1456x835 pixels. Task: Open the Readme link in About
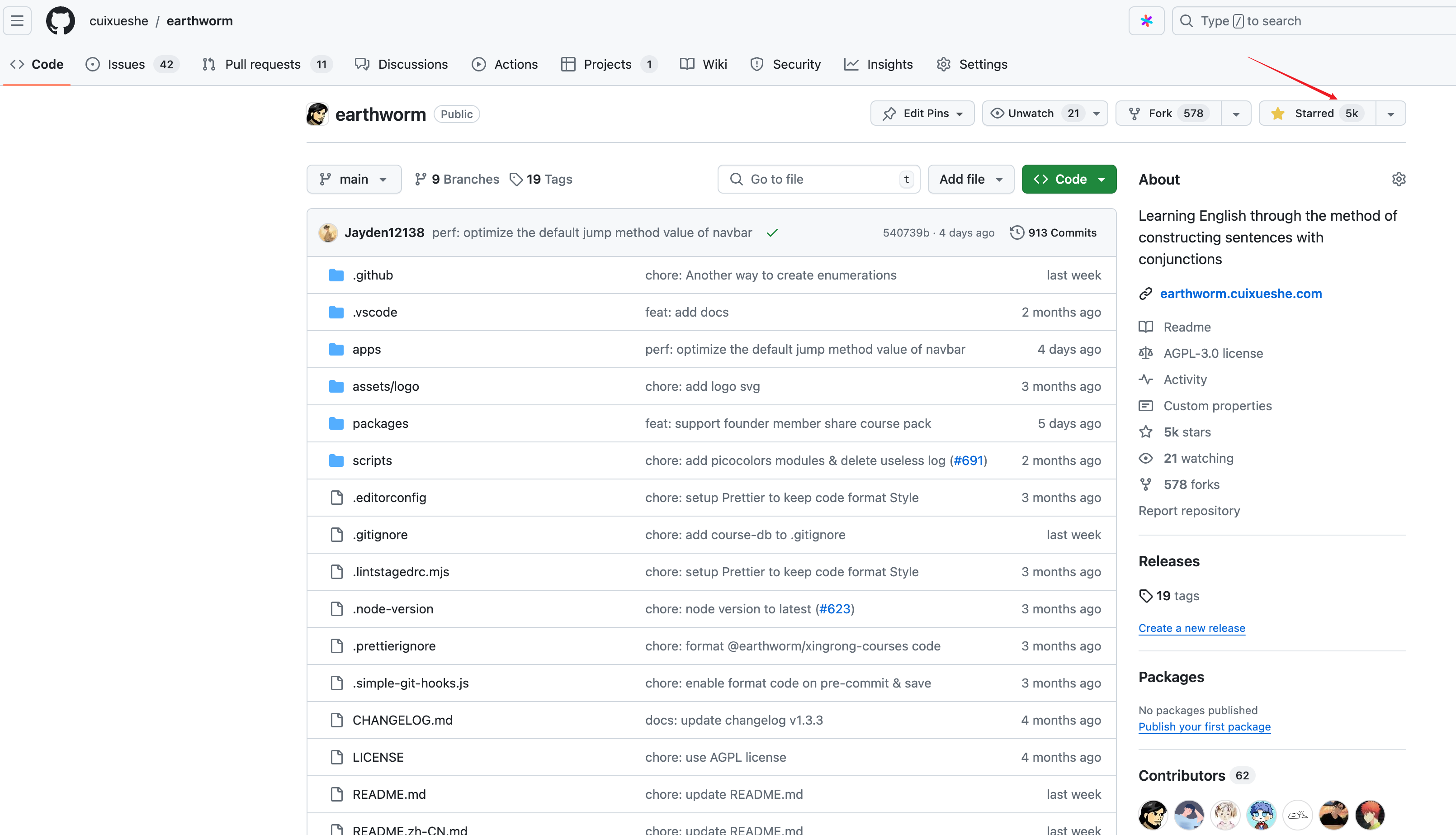pyautogui.click(x=1187, y=327)
